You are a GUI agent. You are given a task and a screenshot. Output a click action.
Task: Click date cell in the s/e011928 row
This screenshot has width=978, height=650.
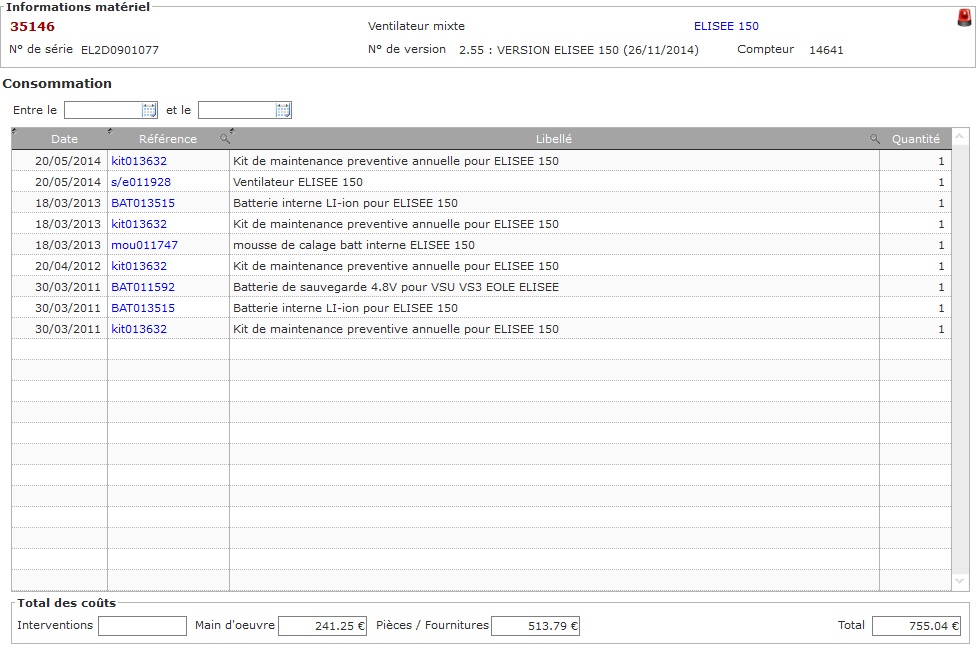60,182
